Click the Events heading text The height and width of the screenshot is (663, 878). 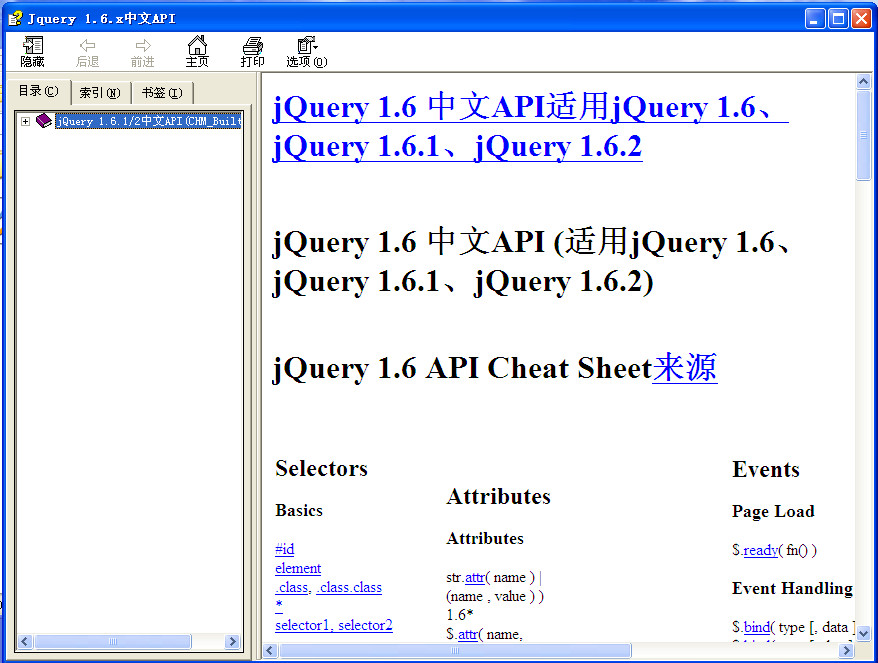(765, 469)
